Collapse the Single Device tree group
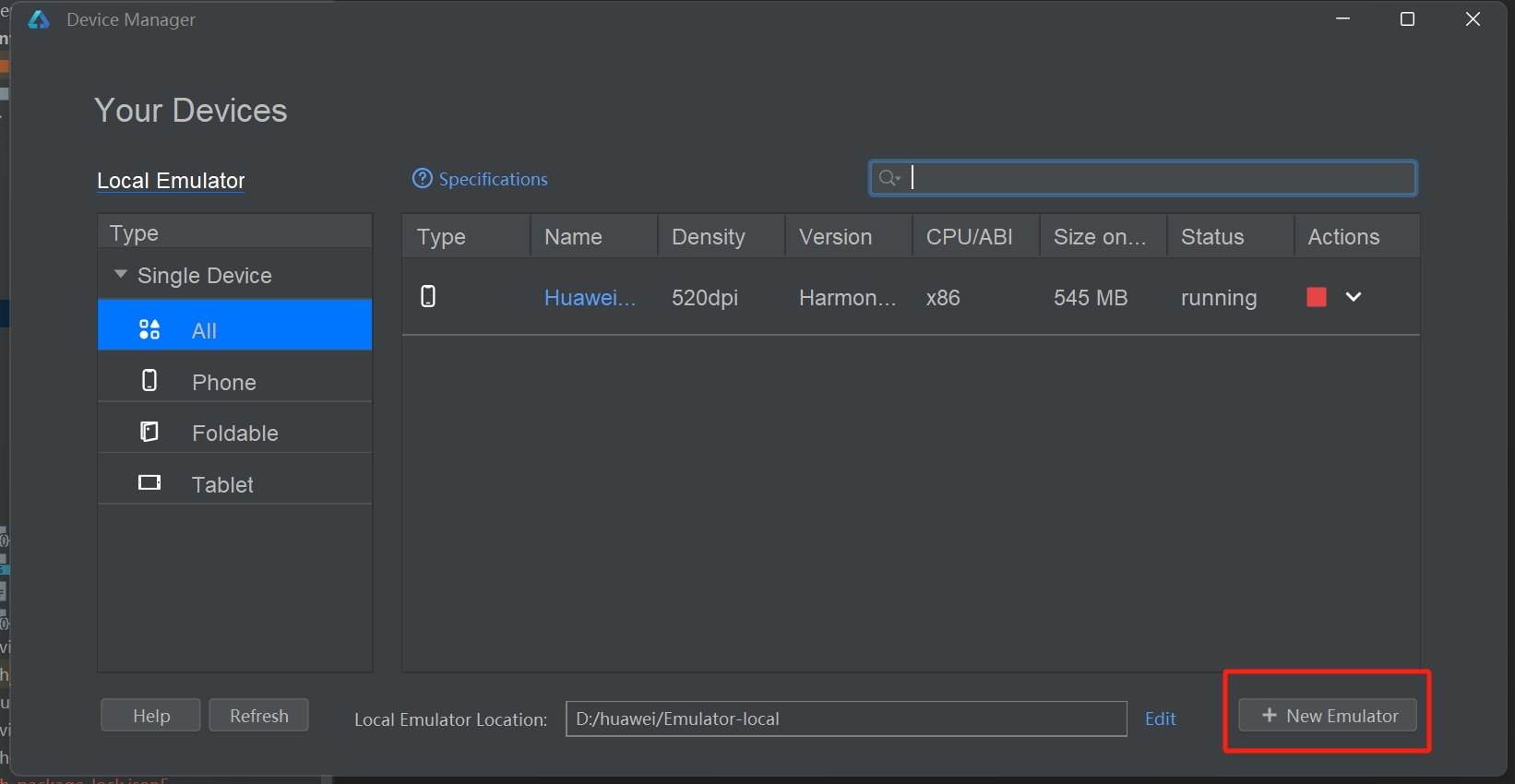Viewport: 1515px width, 784px height. click(x=121, y=275)
